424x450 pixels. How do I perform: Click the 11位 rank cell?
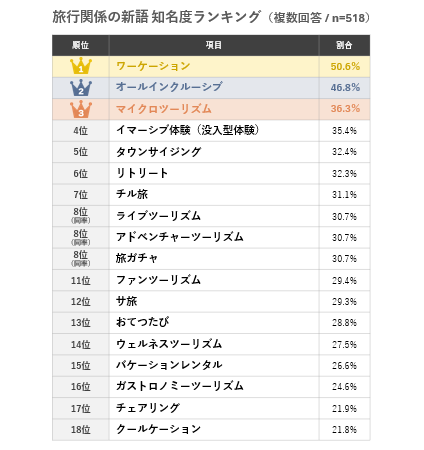pyautogui.click(x=81, y=280)
